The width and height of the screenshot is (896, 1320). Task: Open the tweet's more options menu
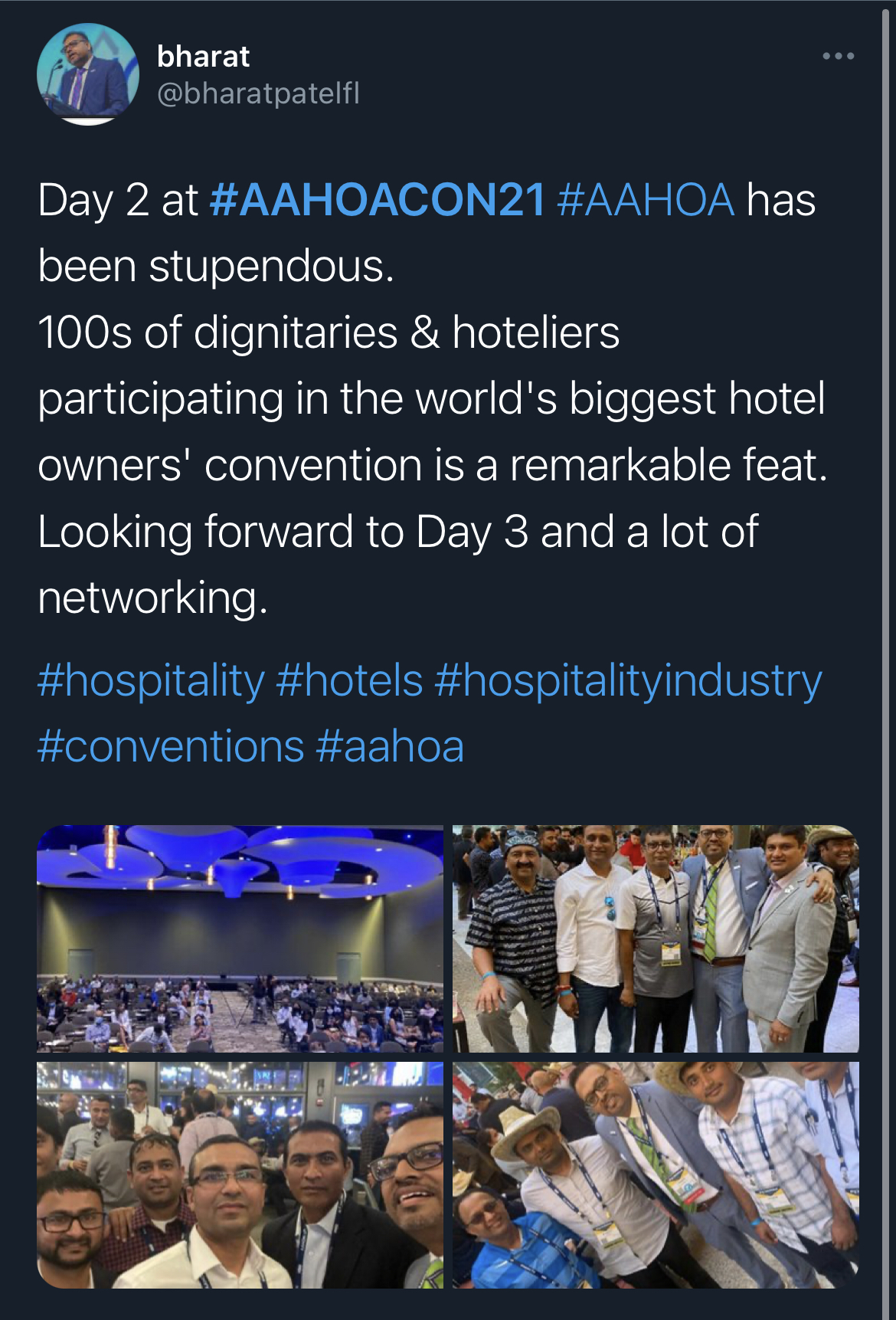(x=838, y=56)
